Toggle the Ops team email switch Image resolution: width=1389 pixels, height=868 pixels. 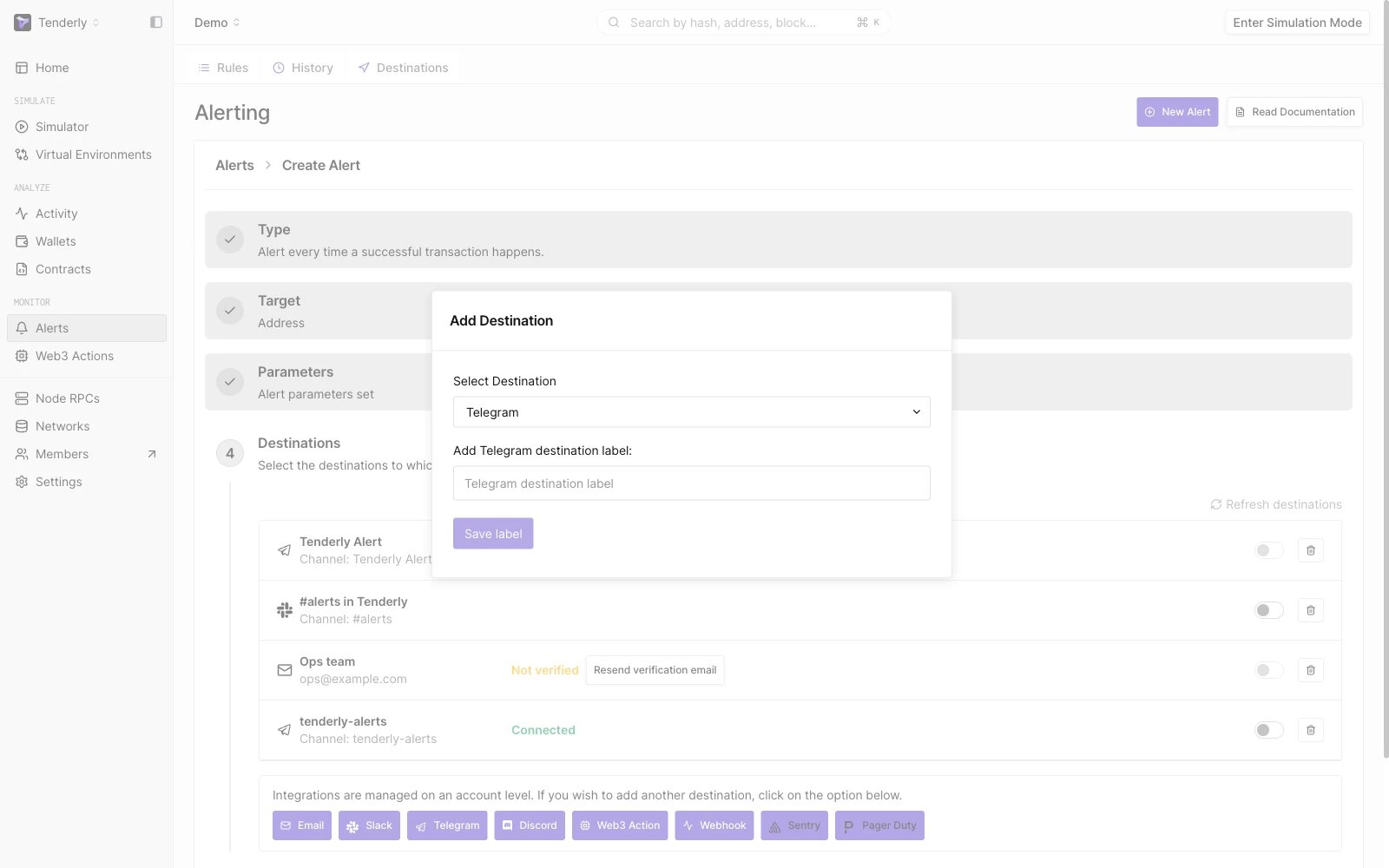[1269, 670]
